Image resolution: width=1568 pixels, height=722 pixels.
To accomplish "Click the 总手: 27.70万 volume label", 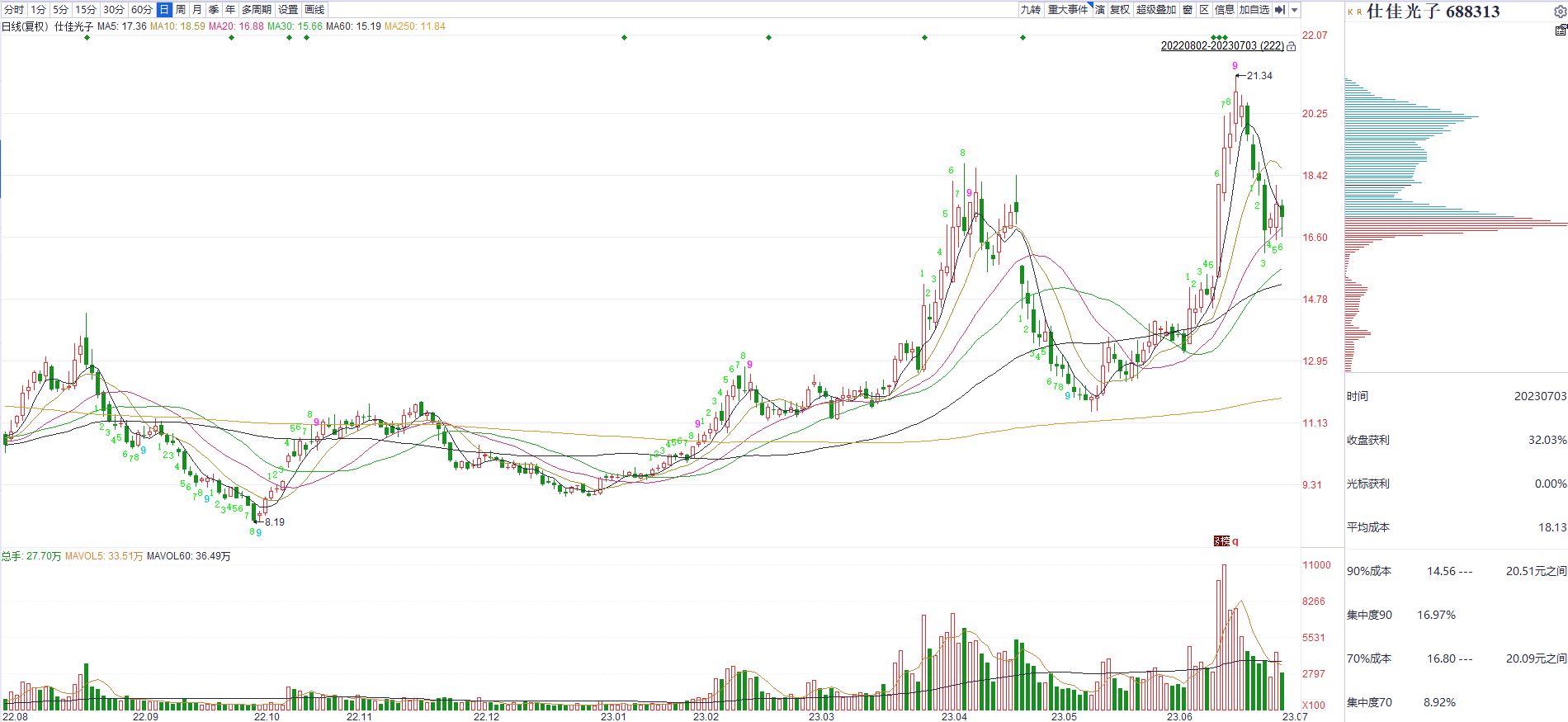I will pos(31,556).
